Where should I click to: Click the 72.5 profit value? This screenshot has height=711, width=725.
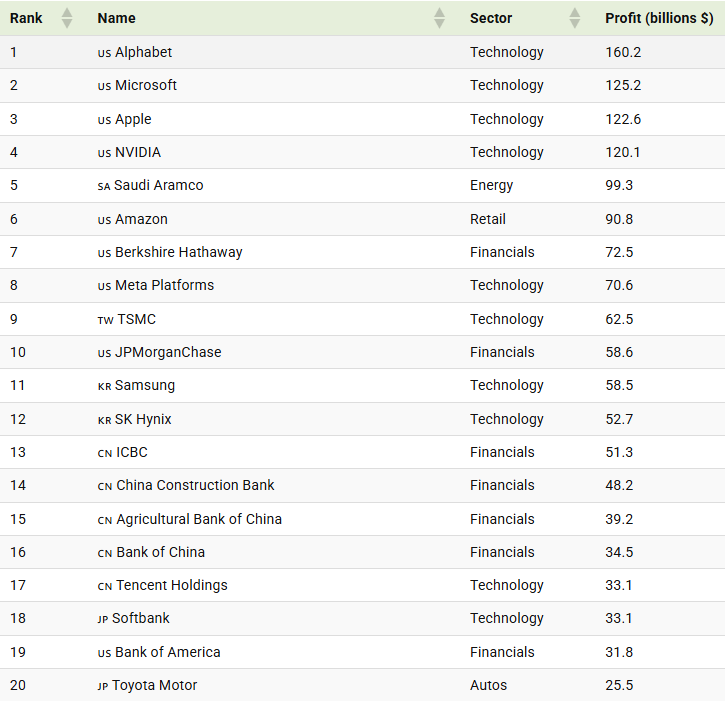click(619, 252)
